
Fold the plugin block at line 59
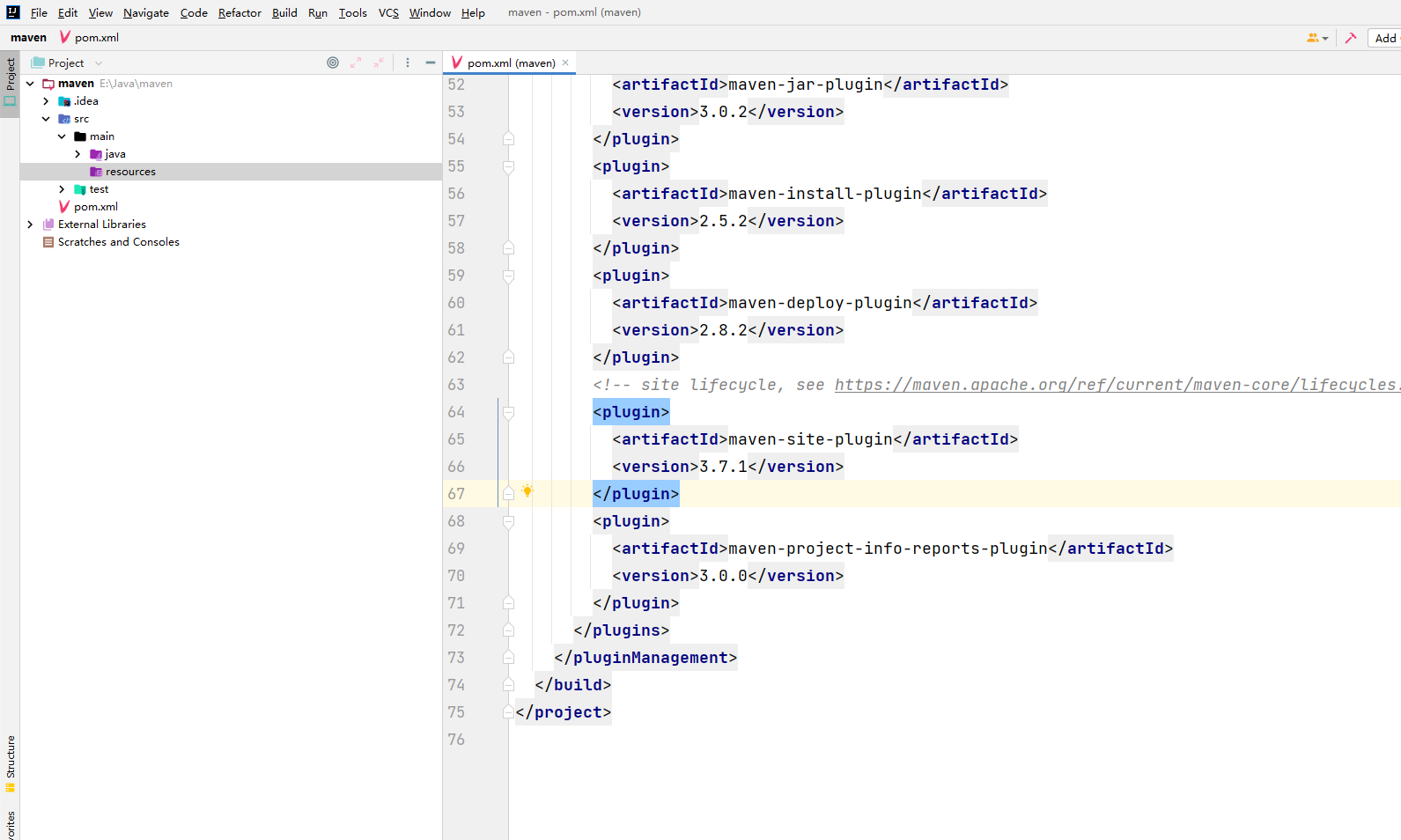(508, 276)
